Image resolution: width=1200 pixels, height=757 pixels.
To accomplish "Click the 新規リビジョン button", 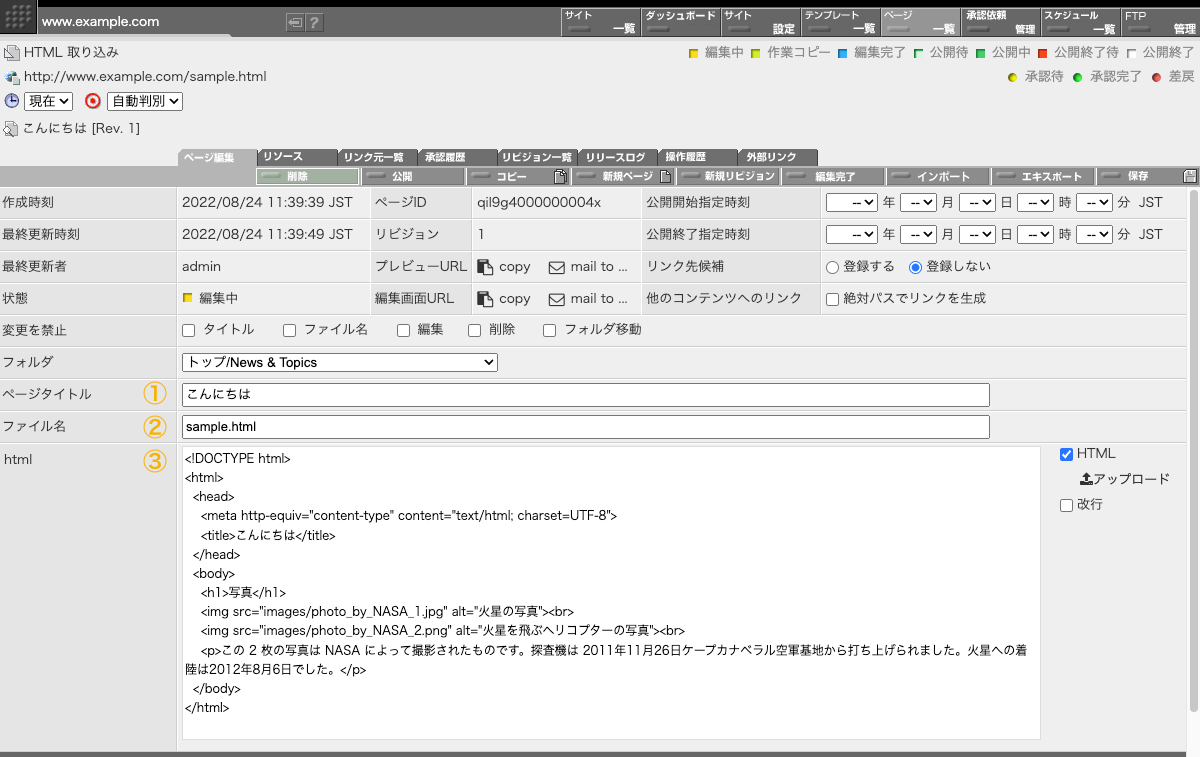I will [x=729, y=177].
